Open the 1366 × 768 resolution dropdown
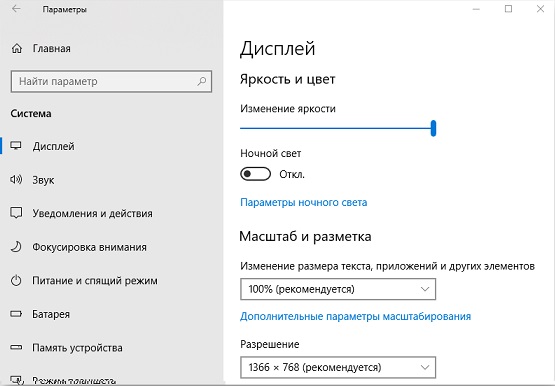Image resolution: width=555 pixels, height=386 pixels. [338, 367]
